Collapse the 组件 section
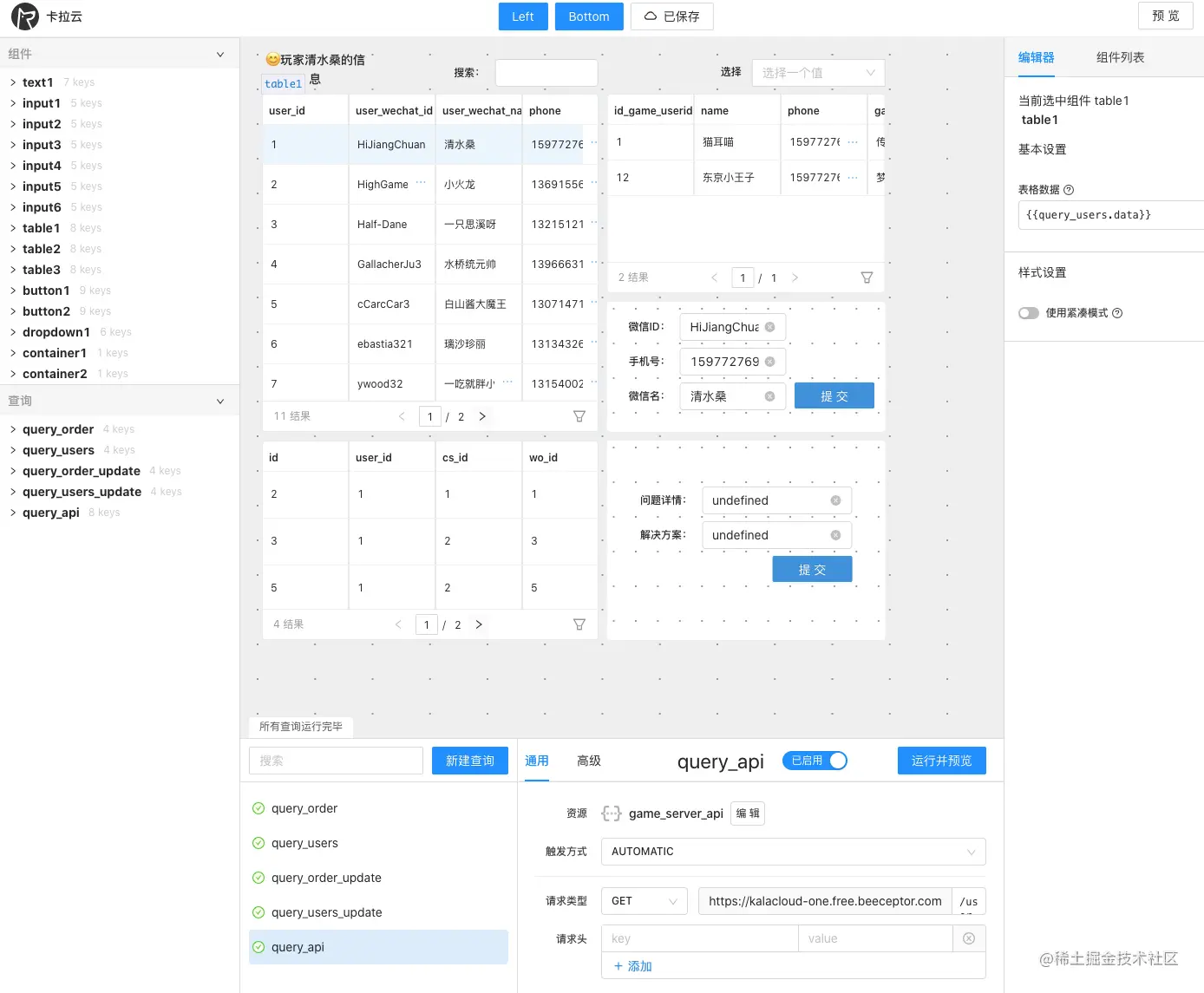Viewport: 1204px width, 993px height. point(220,54)
